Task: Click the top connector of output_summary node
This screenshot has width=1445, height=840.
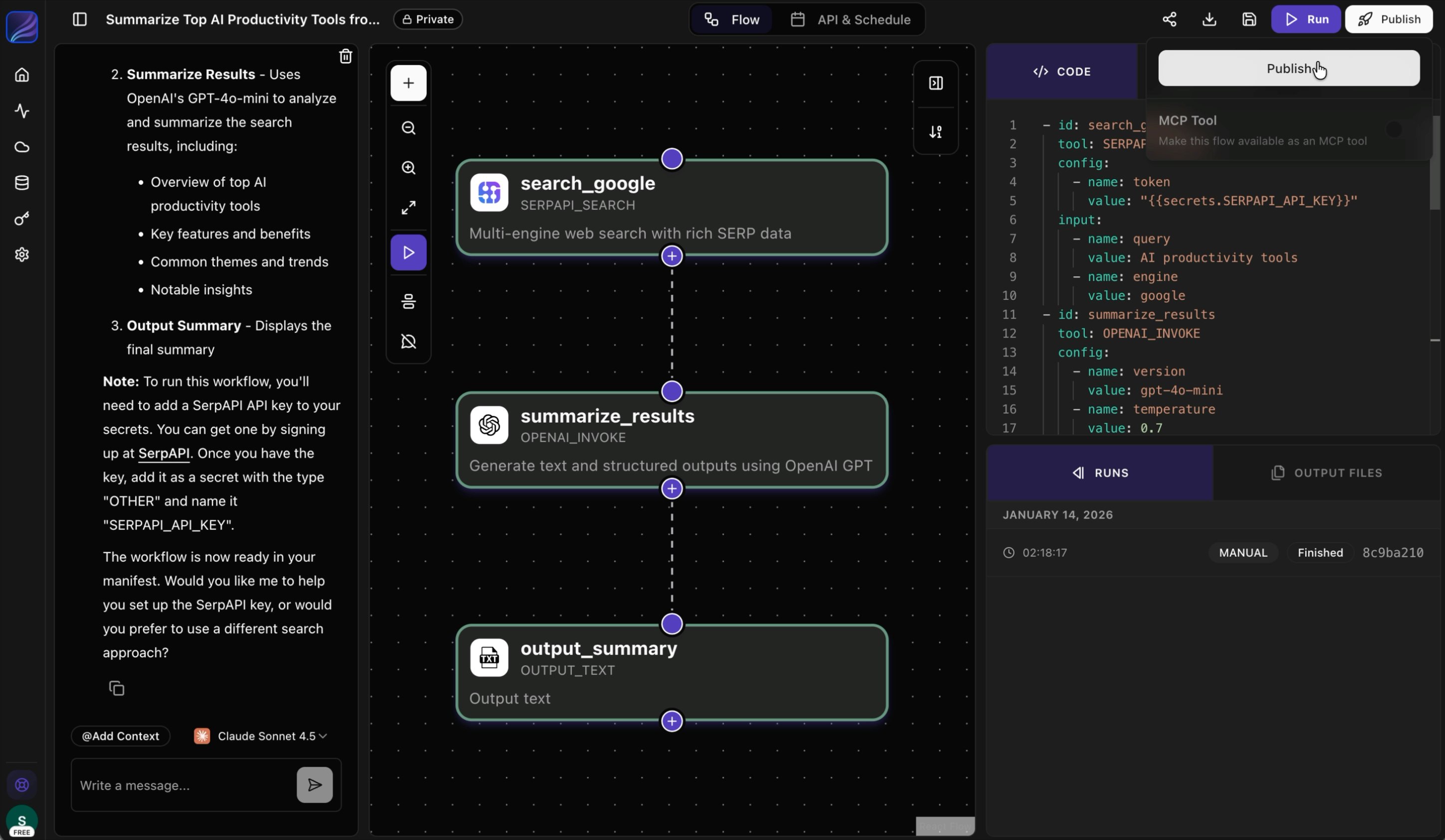Action: pos(672,624)
